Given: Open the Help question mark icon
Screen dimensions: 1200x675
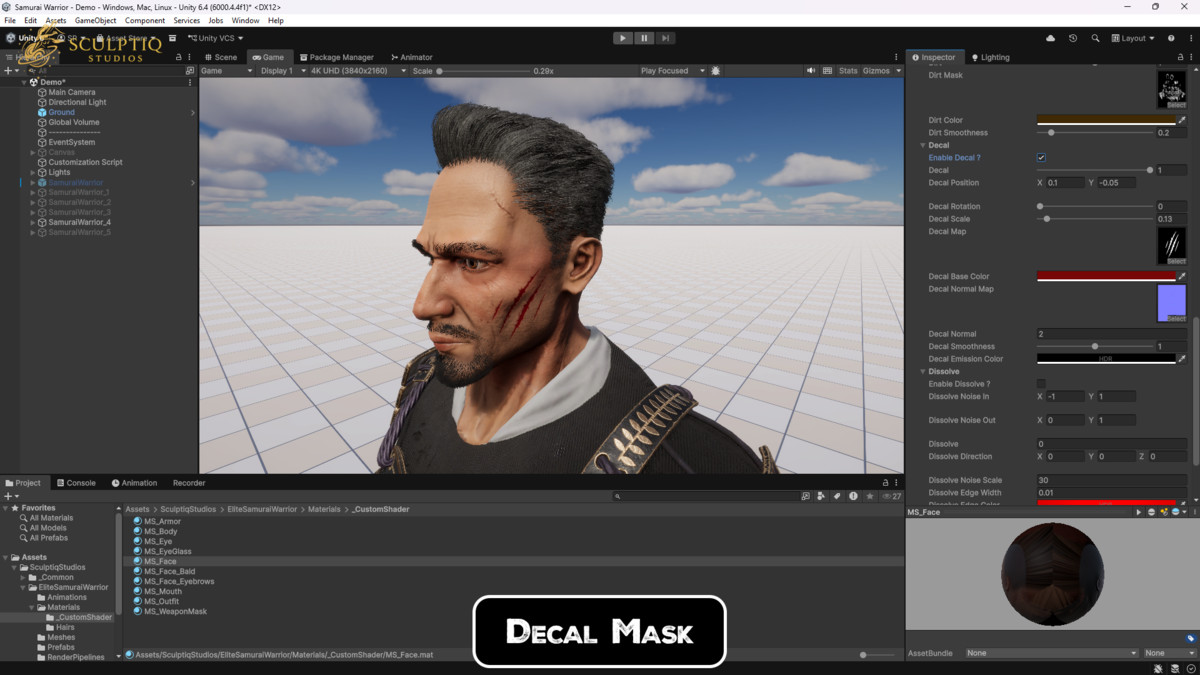Looking at the screenshot, I should coord(1171,38).
